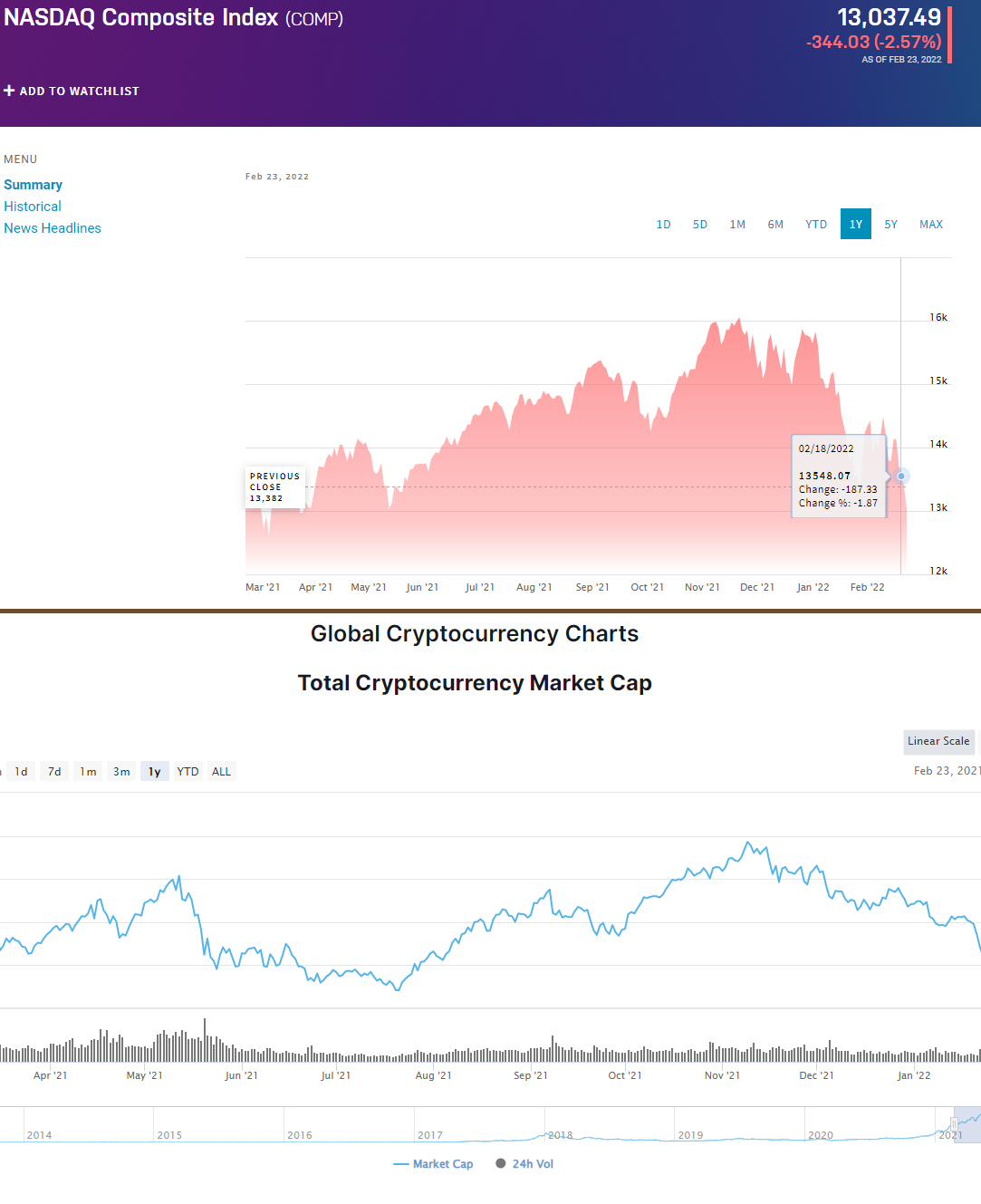This screenshot has height=1204, width=981.
Task: Click the crypto chart navigator range handle
Action: tap(954, 1124)
